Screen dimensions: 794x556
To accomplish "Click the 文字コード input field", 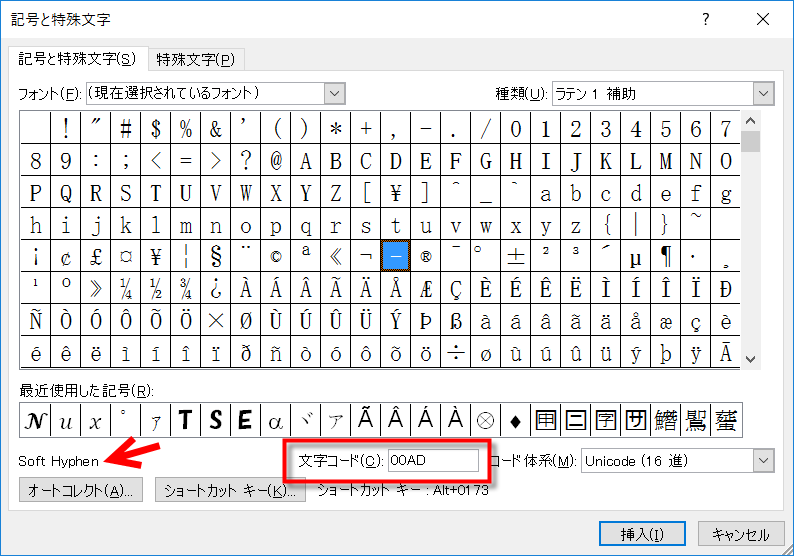I will pyautogui.click(x=434, y=460).
